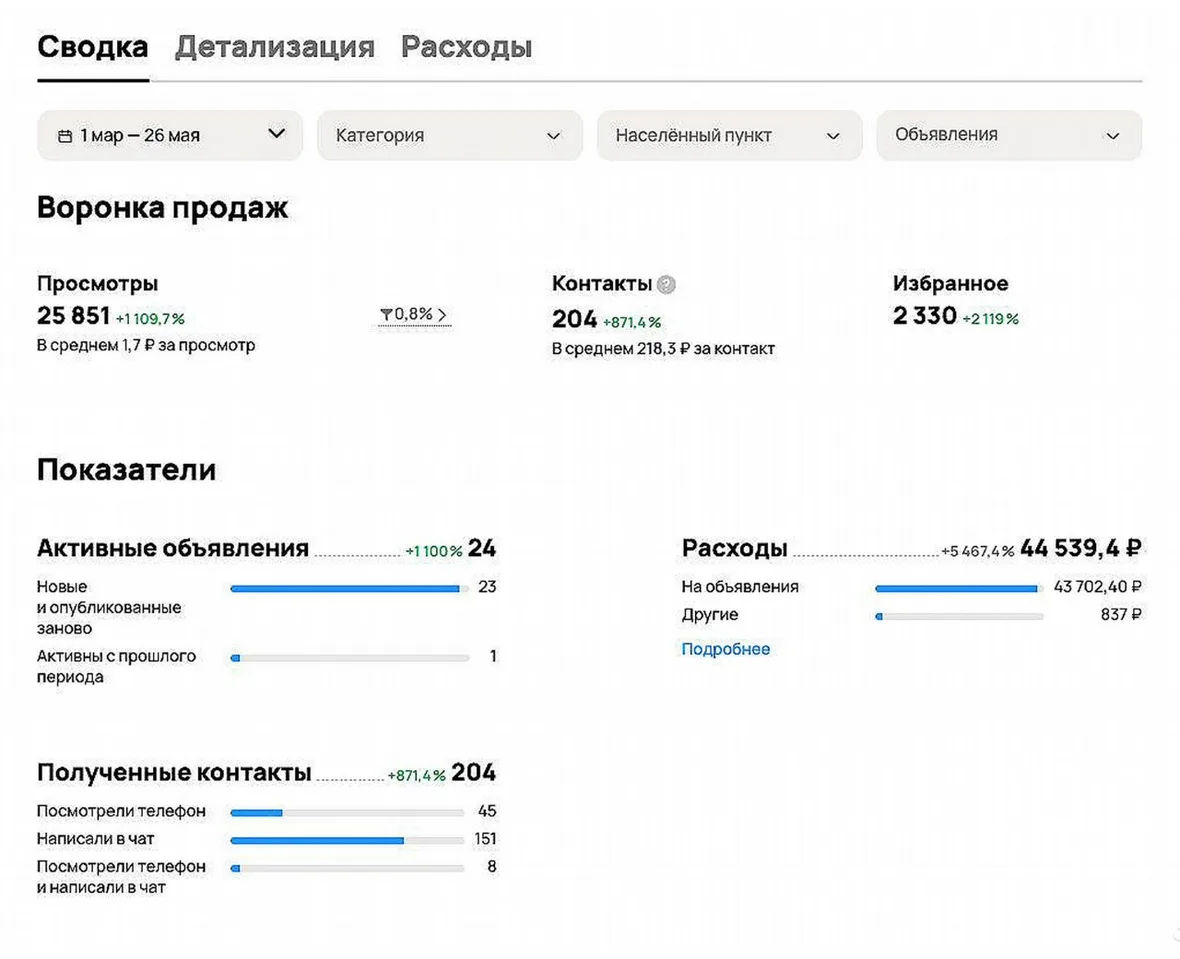Screen dimensions: 1180x959
Task: Click the Новые и опубликованные заново progress bar
Action: click(x=350, y=589)
